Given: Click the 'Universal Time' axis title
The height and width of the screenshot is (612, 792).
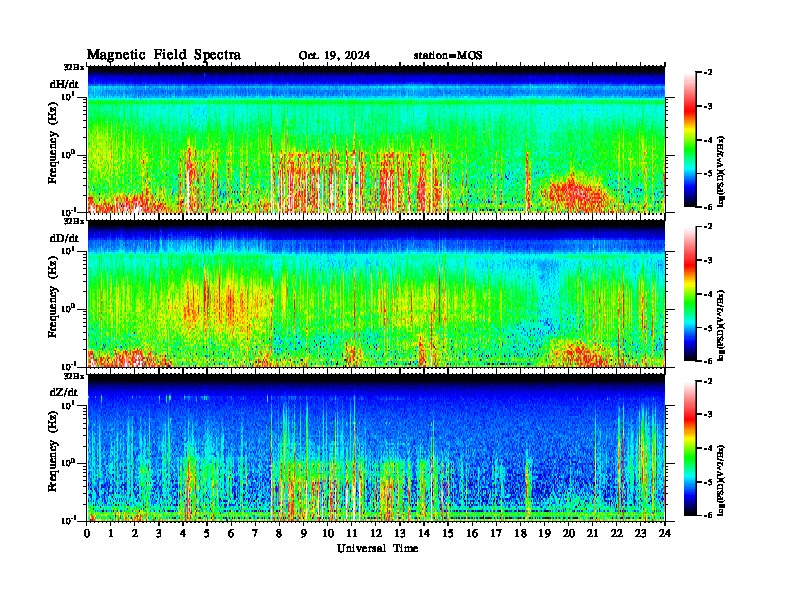Looking at the screenshot, I should (377, 548).
